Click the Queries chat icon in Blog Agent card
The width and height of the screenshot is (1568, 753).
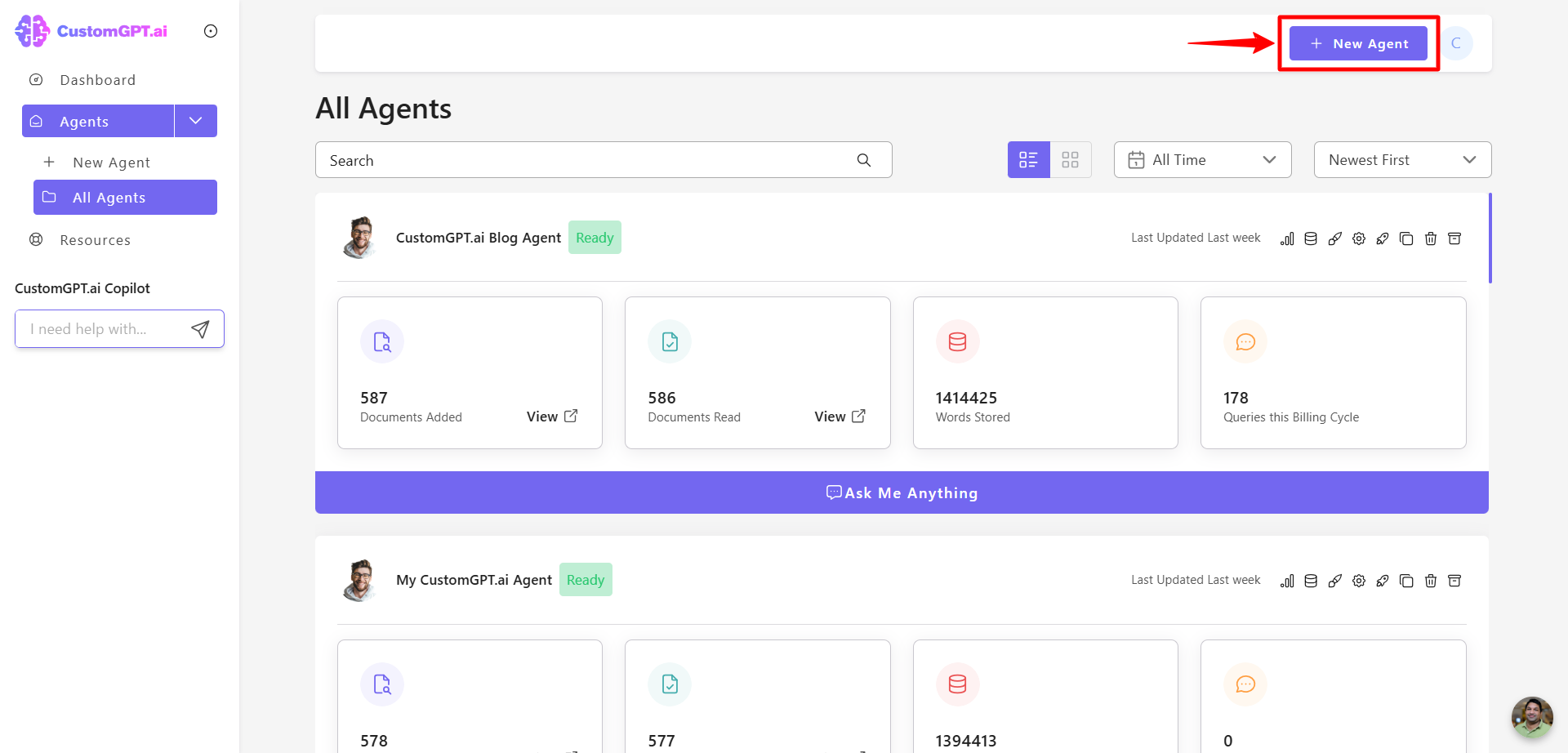pos(1245,341)
